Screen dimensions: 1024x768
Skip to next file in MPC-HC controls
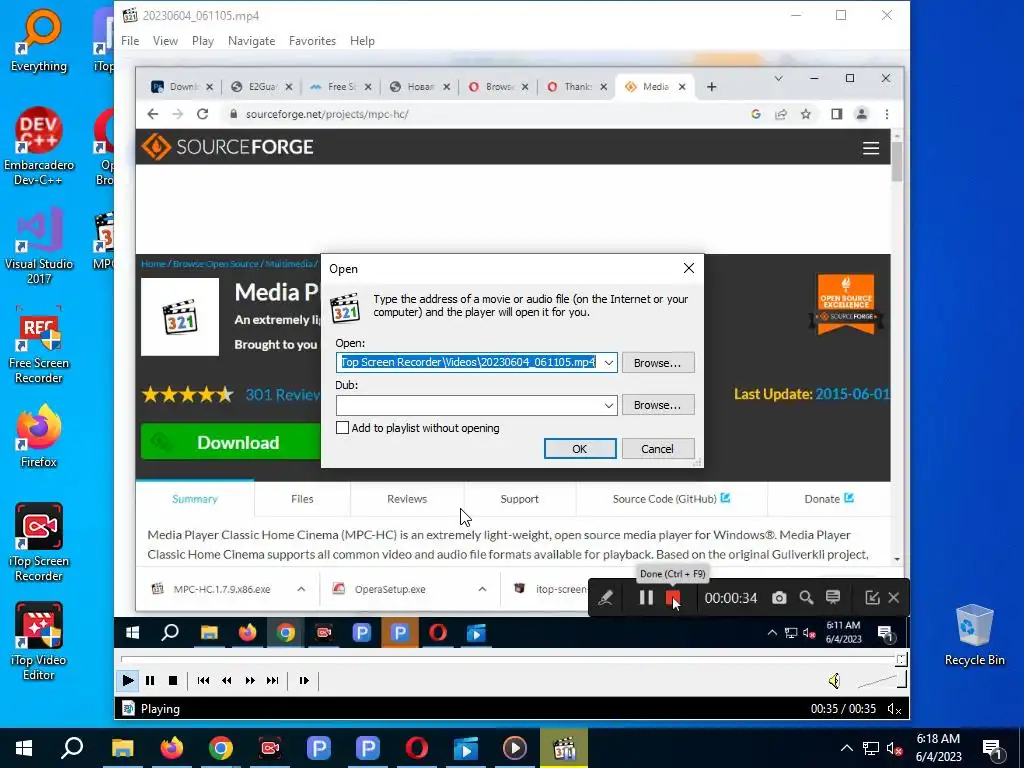coord(272,680)
